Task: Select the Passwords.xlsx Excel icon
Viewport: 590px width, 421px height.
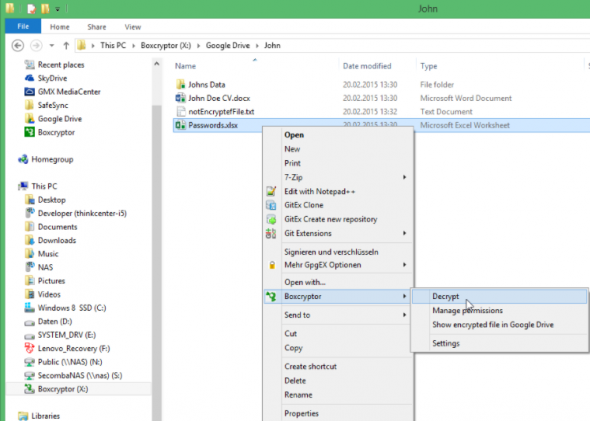Action: coord(181,125)
